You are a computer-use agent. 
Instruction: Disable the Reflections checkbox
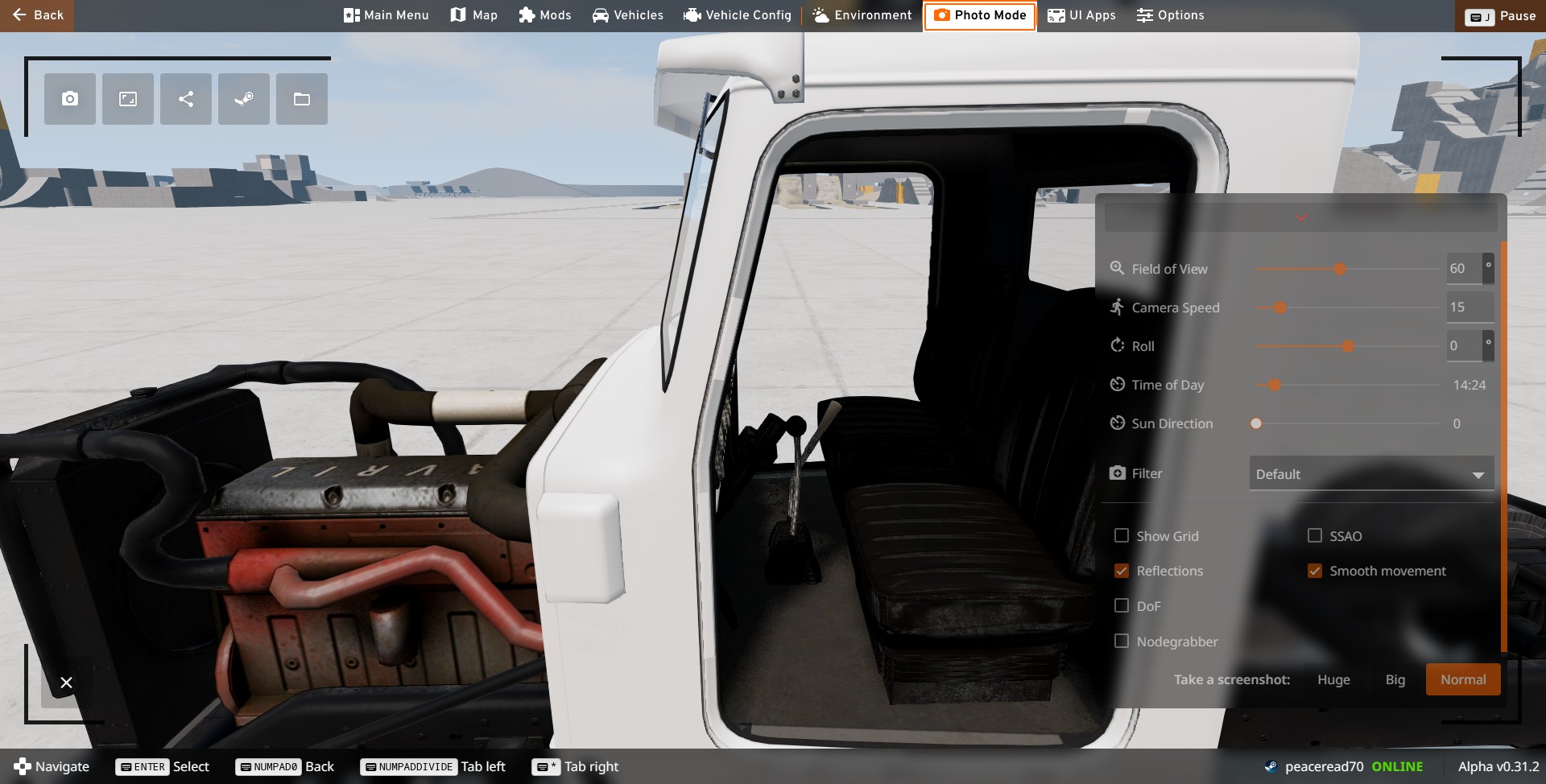(1122, 571)
